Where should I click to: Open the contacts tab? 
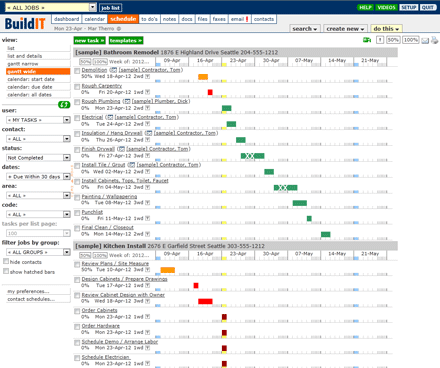point(264,19)
